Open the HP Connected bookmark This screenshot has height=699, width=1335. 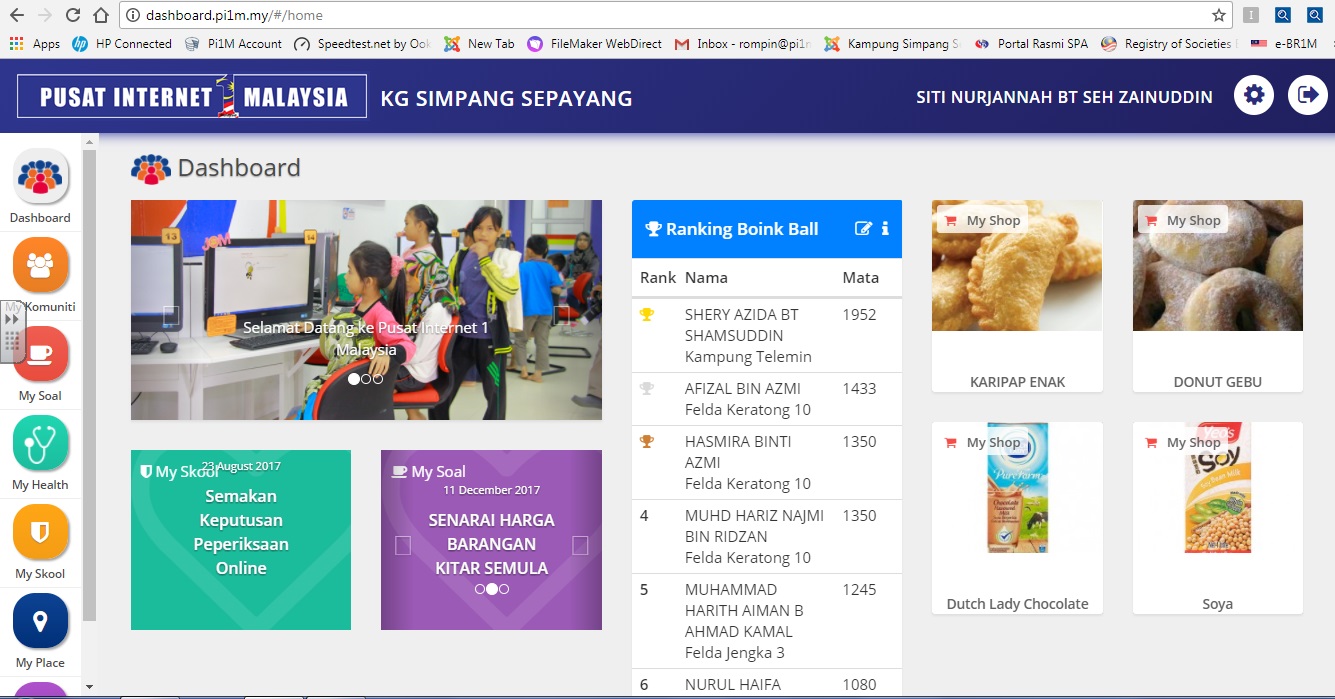(122, 44)
